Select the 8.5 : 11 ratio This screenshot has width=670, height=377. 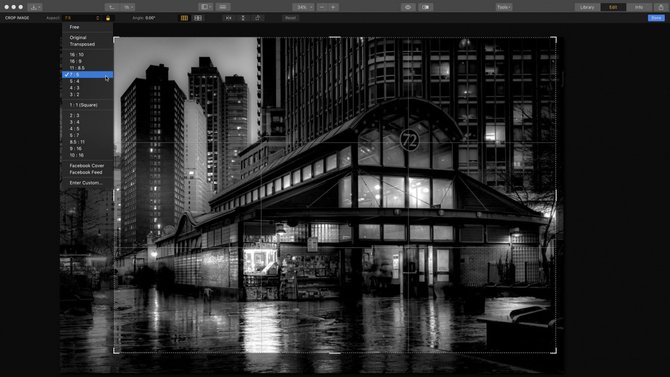click(x=88, y=142)
